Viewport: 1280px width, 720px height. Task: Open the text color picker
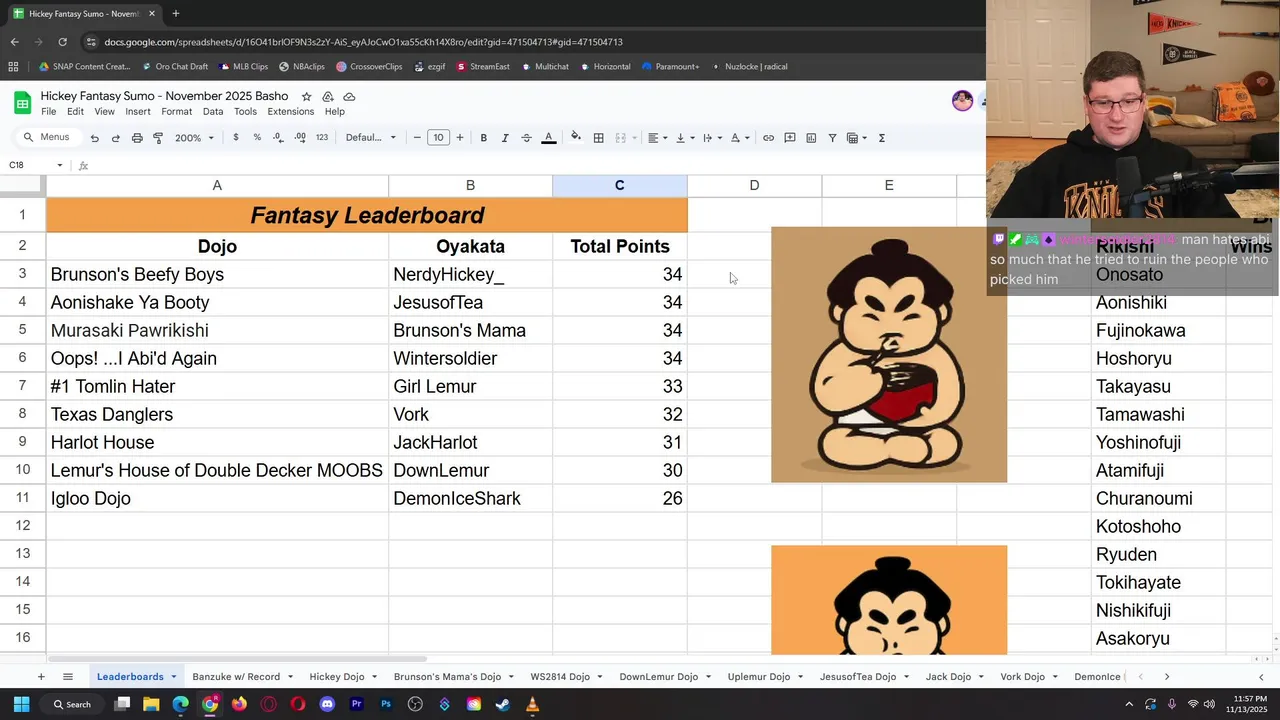pyautogui.click(x=548, y=138)
